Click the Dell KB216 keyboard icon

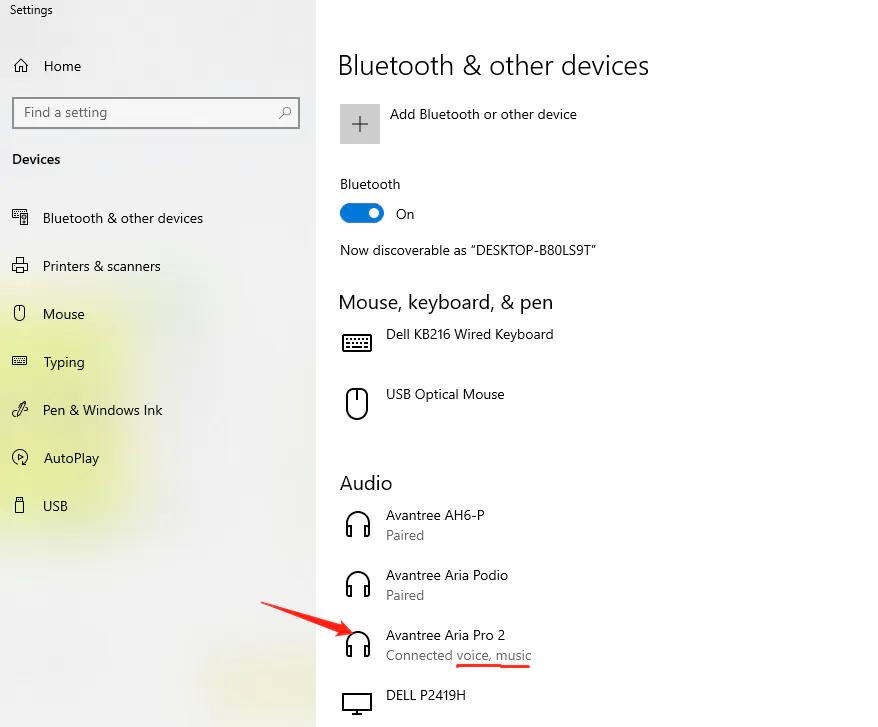[357, 343]
